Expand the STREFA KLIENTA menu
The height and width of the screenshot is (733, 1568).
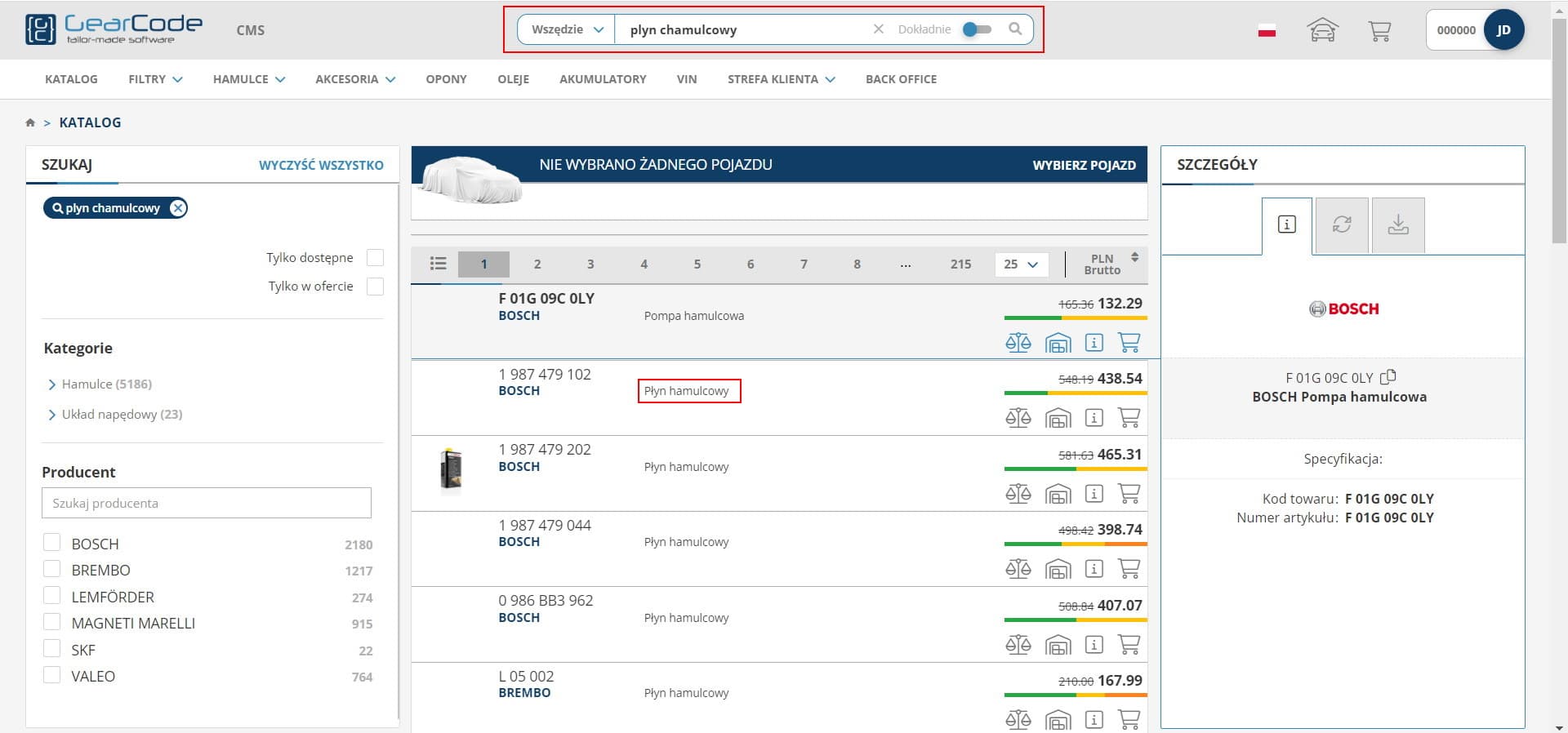782,79
